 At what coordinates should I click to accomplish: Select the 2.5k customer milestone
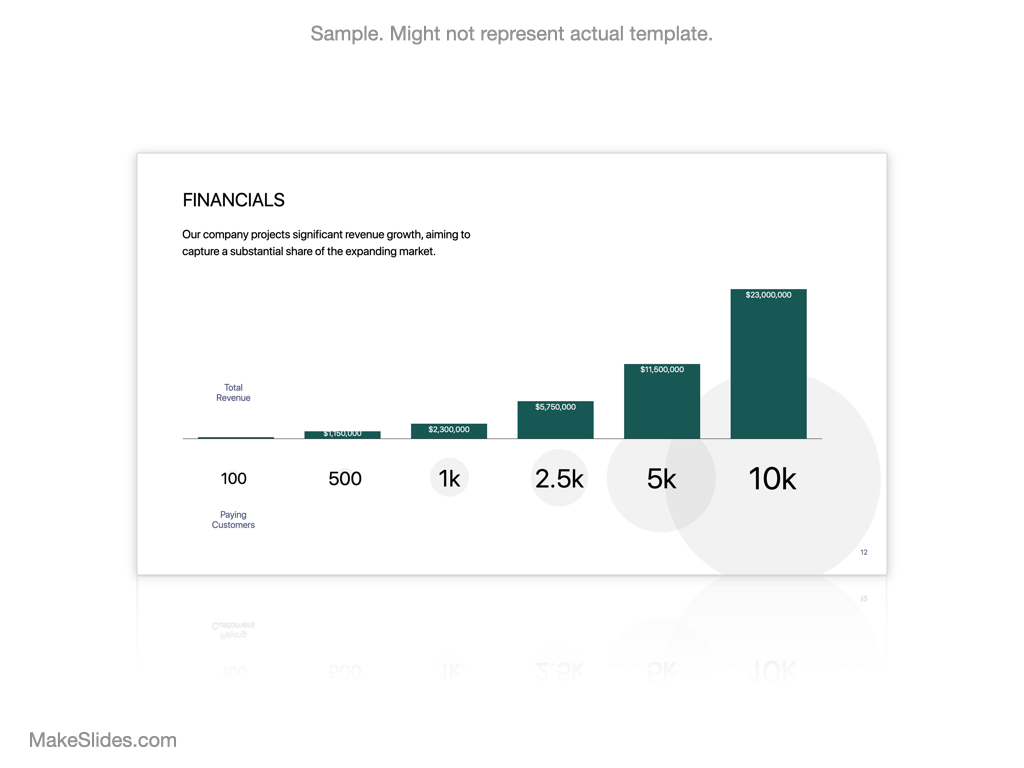point(559,479)
